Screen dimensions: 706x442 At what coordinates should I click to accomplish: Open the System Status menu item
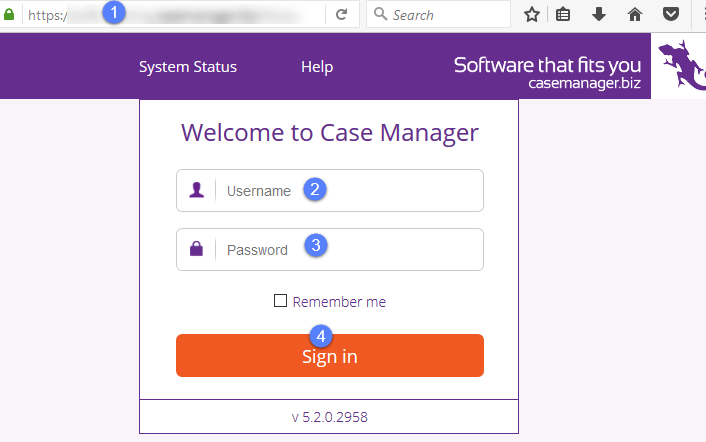tap(188, 67)
